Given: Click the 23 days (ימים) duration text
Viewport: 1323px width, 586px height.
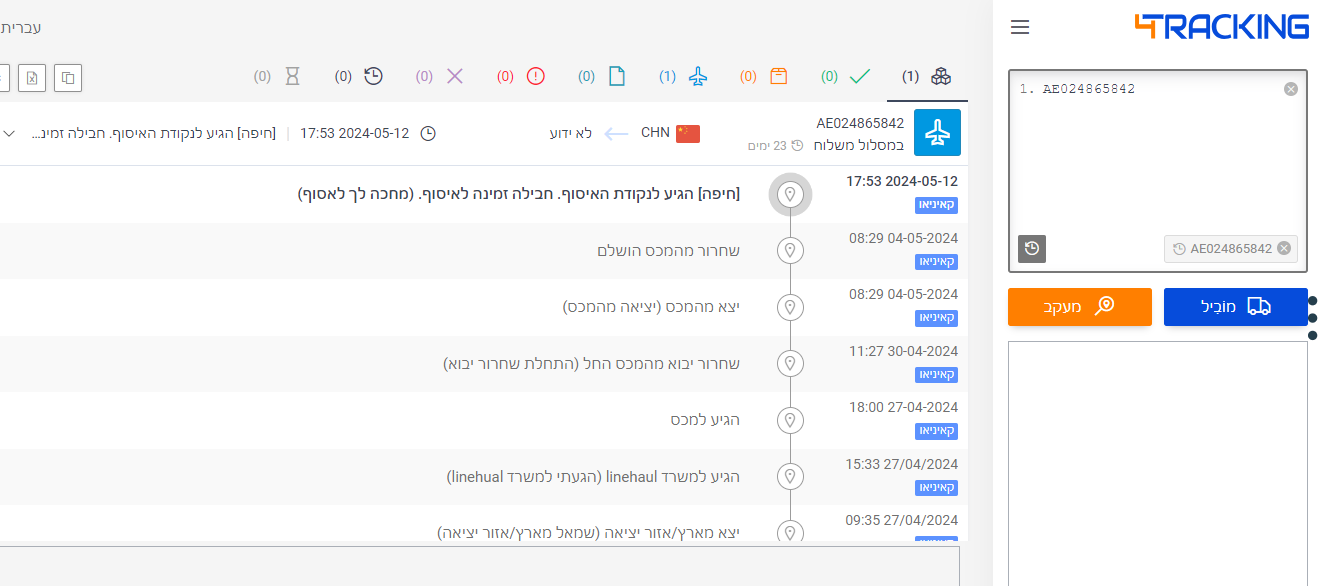Looking at the screenshot, I should point(768,146).
